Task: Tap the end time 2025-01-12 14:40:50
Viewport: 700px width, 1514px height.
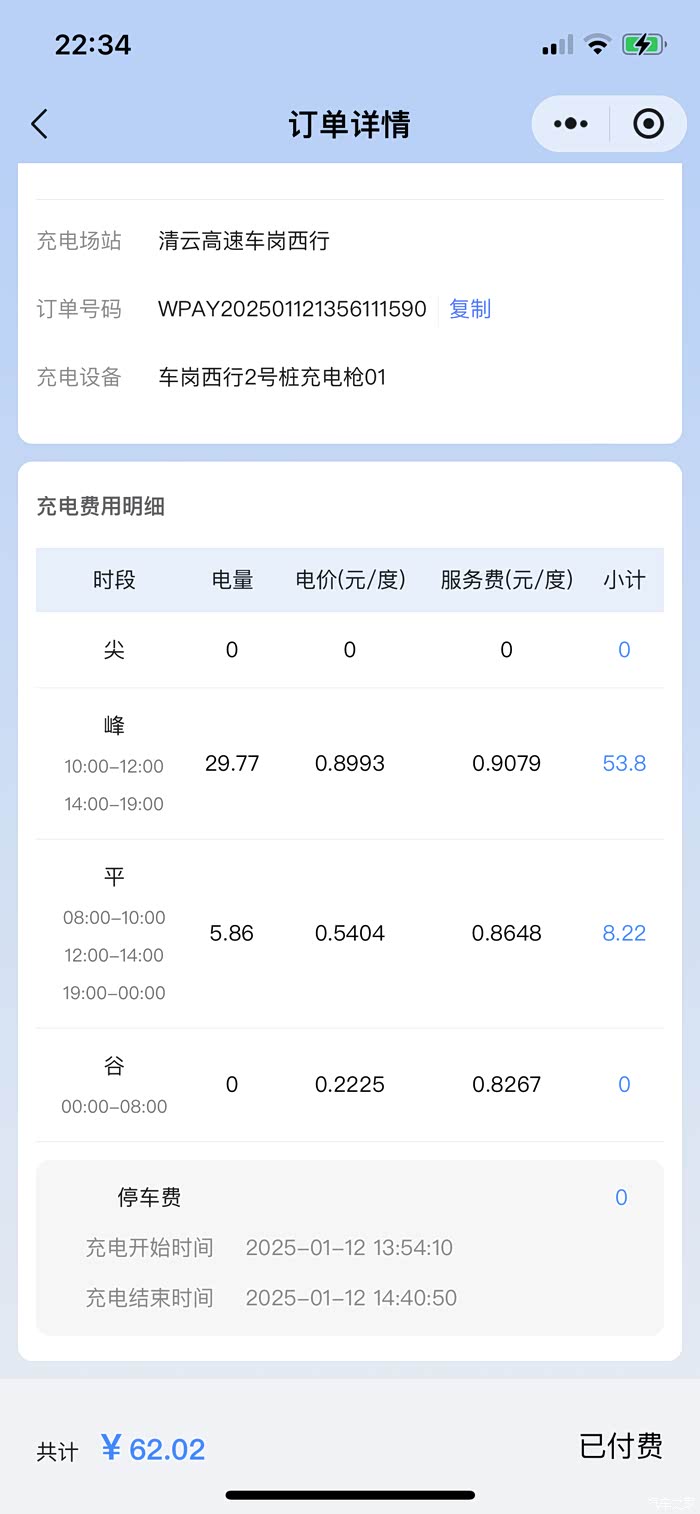Action: click(x=351, y=1298)
